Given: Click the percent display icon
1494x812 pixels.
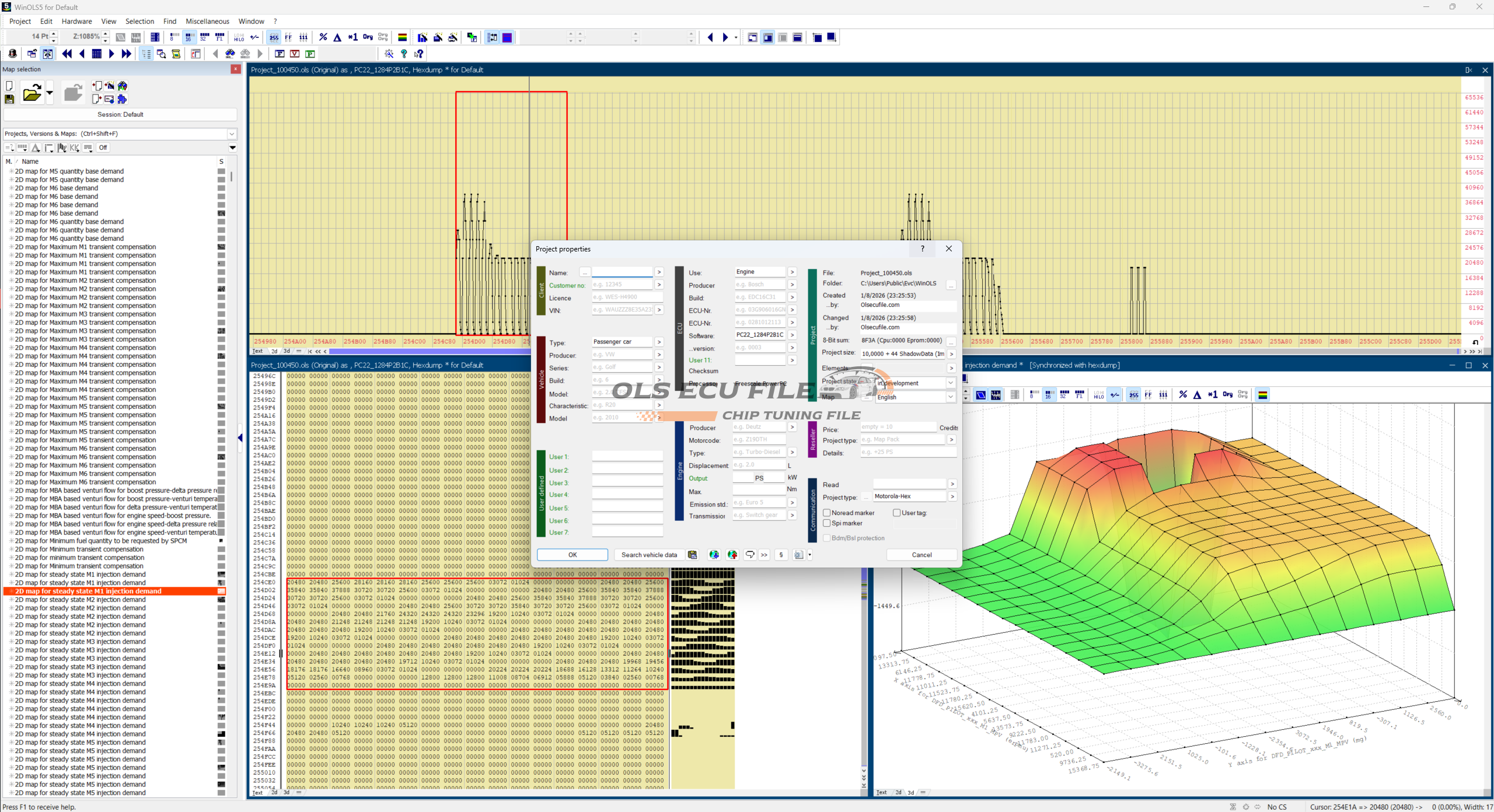Looking at the screenshot, I should click(323, 37).
